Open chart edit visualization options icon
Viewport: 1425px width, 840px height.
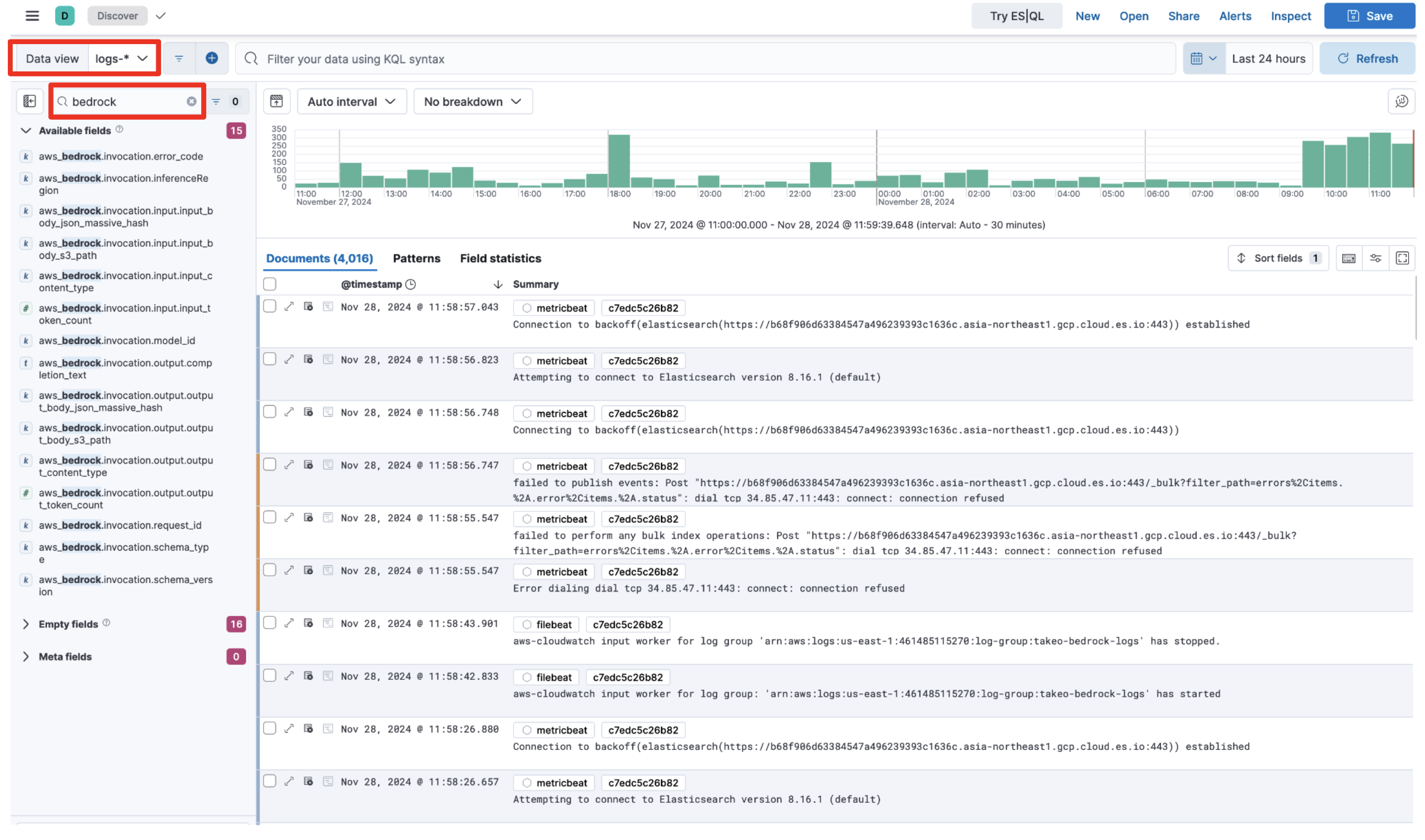(1401, 101)
